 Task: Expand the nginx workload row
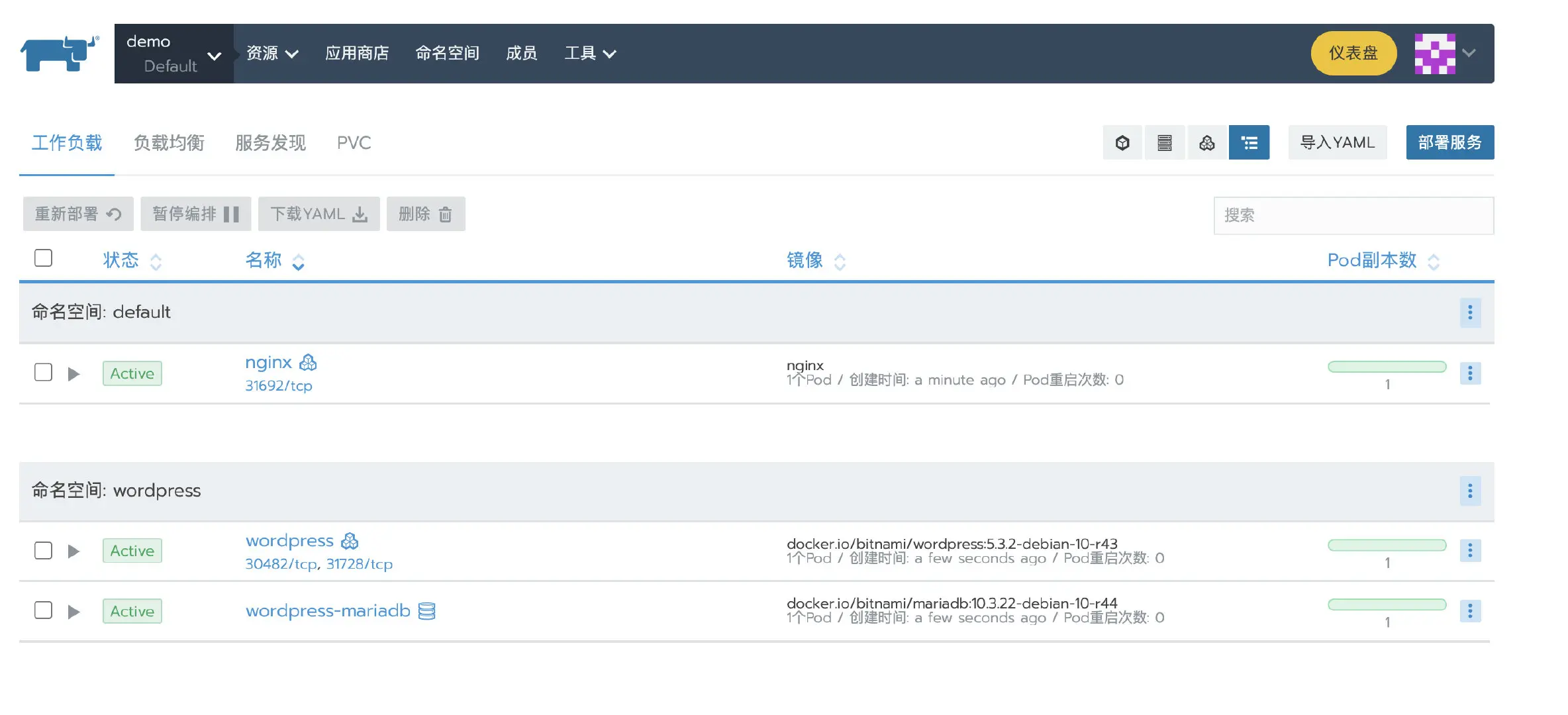[x=73, y=374]
